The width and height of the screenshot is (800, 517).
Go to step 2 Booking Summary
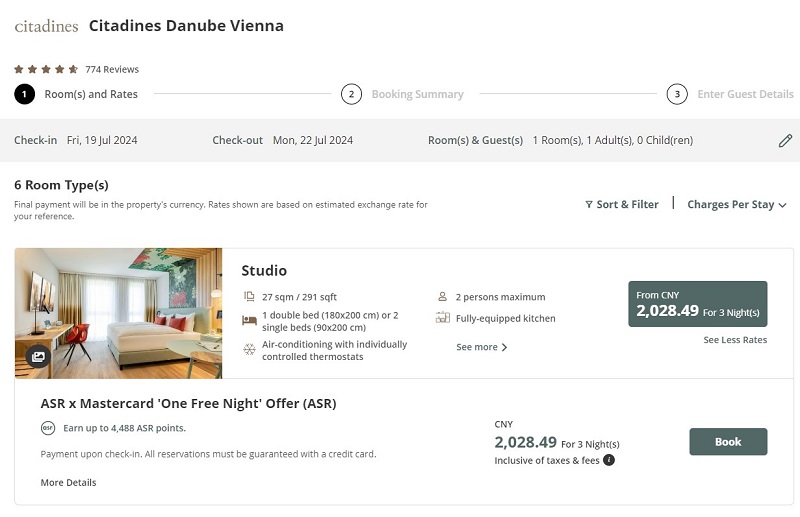[402, 94]
